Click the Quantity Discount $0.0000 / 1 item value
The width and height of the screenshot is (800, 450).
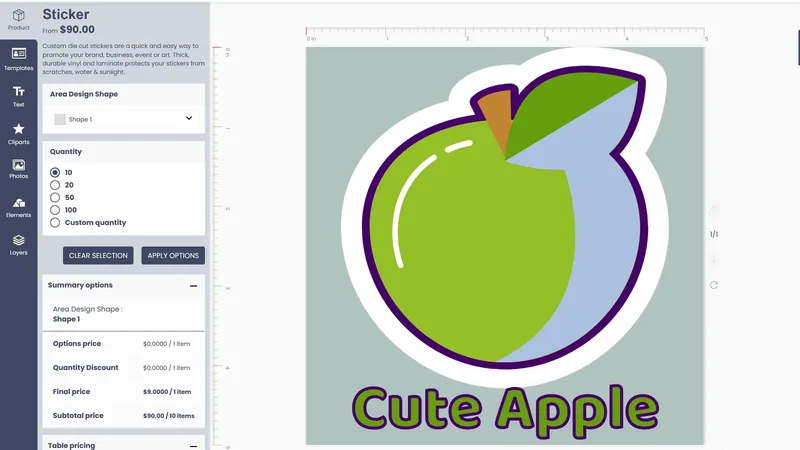pyautogui.click(x=166, y=368)
